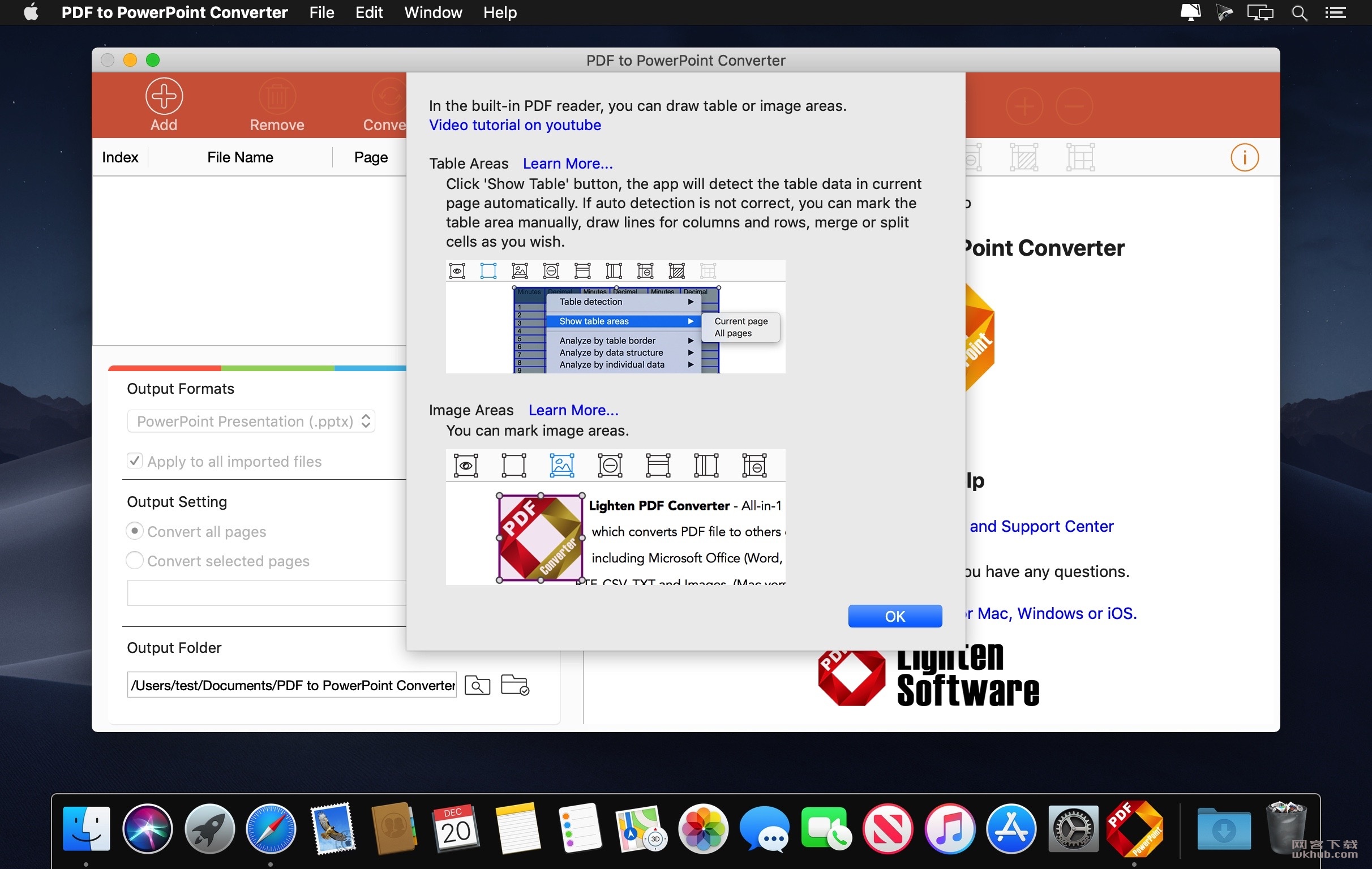
Task: Open the Edit menu
Action: (x=369, y=12)
